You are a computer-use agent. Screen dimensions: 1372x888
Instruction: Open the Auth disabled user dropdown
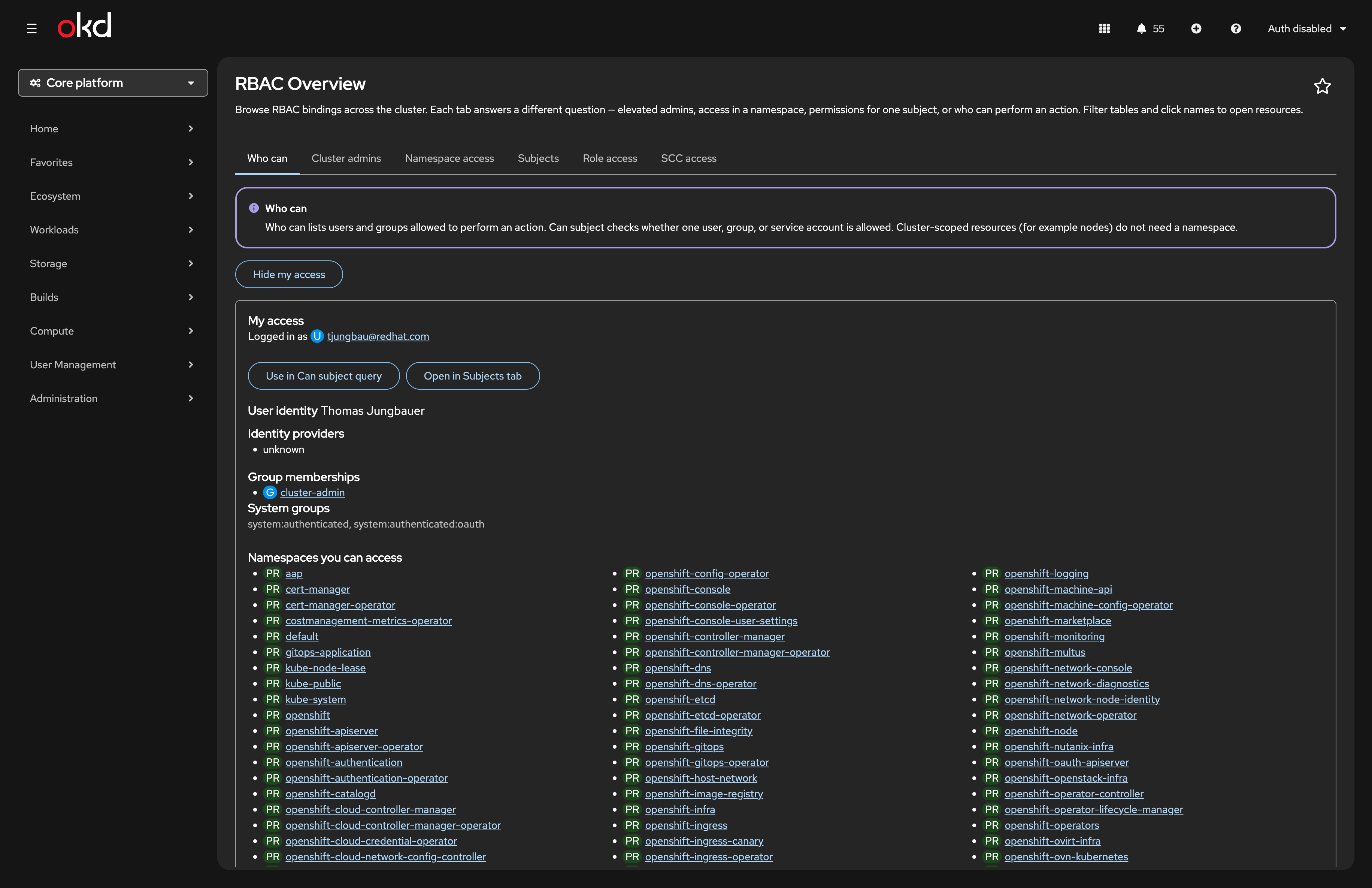1306,28
